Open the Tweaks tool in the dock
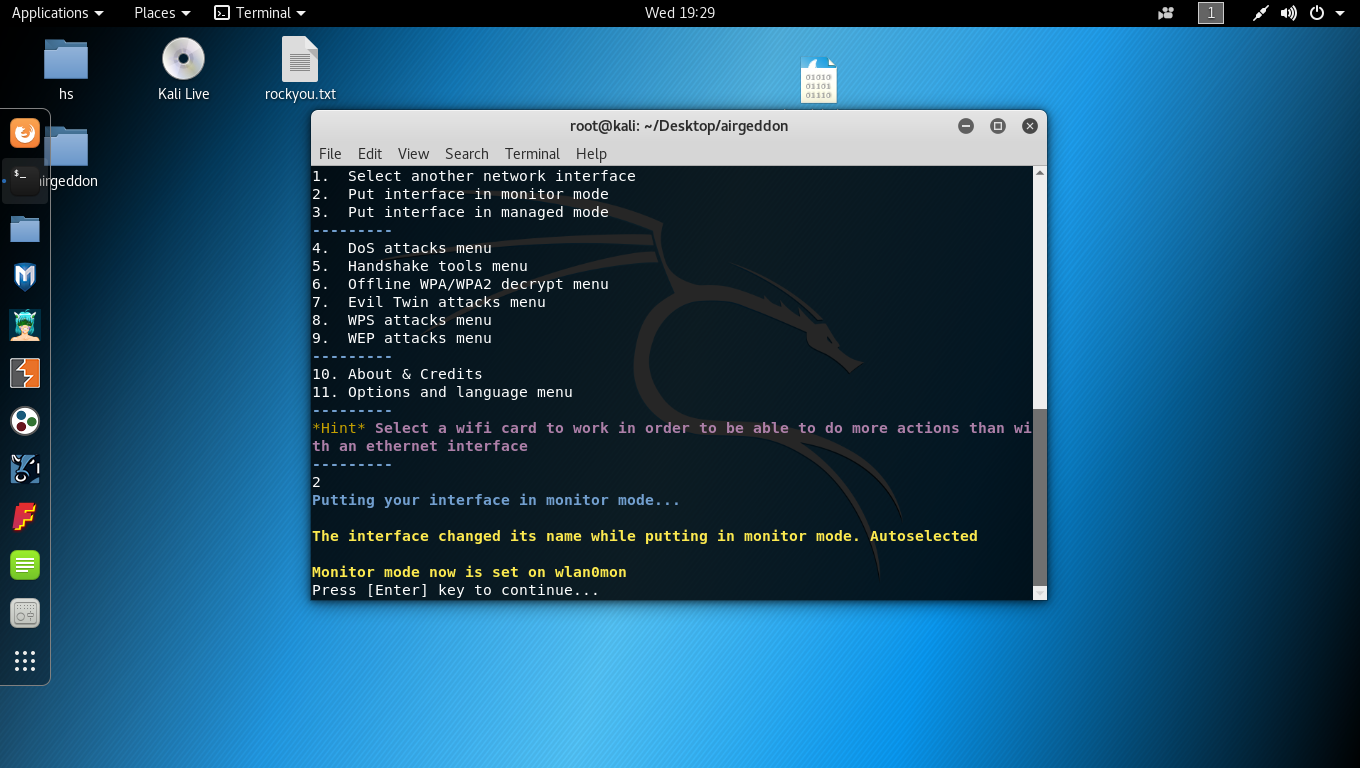 click(x=25, y=613)
